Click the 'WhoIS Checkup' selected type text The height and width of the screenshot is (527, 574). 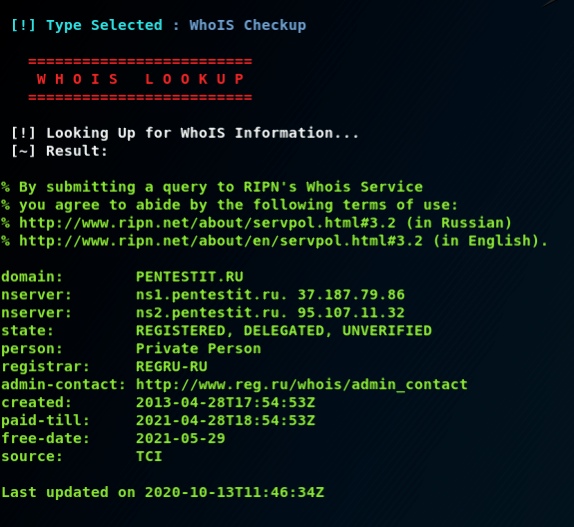click(x=247, y=25)
